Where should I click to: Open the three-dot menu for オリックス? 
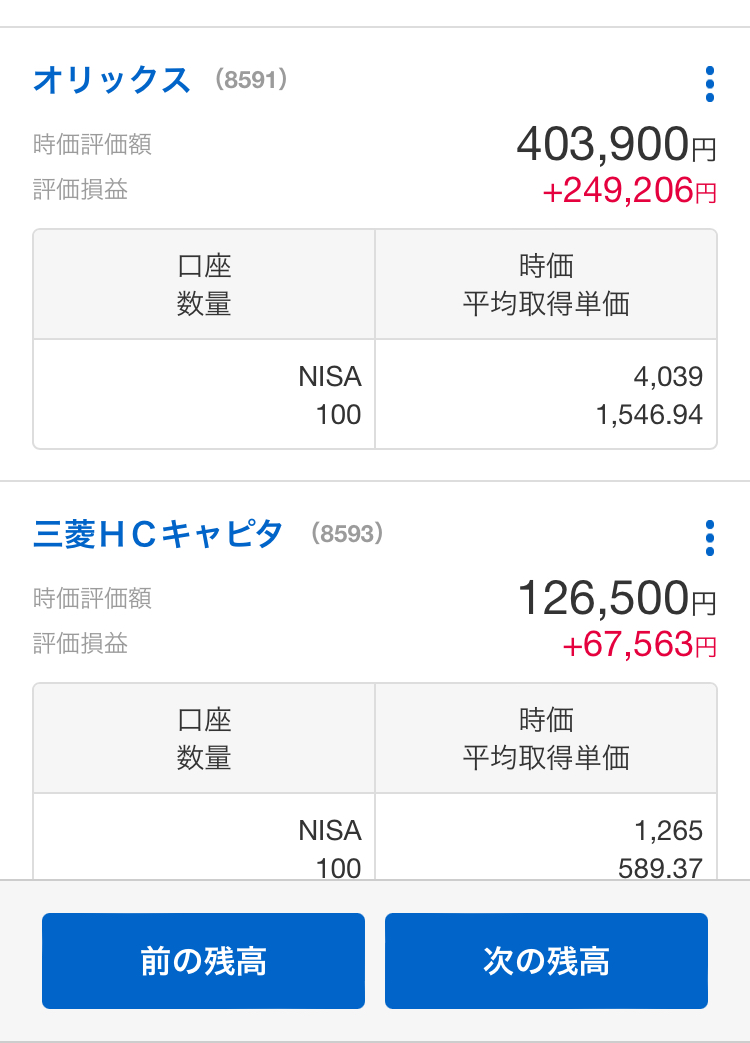pos(709,84)
